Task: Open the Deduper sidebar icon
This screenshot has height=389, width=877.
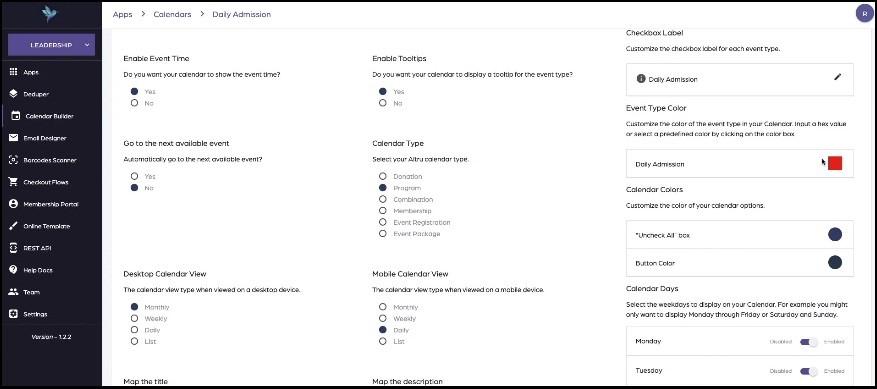Action: click(x=13, y=94)
